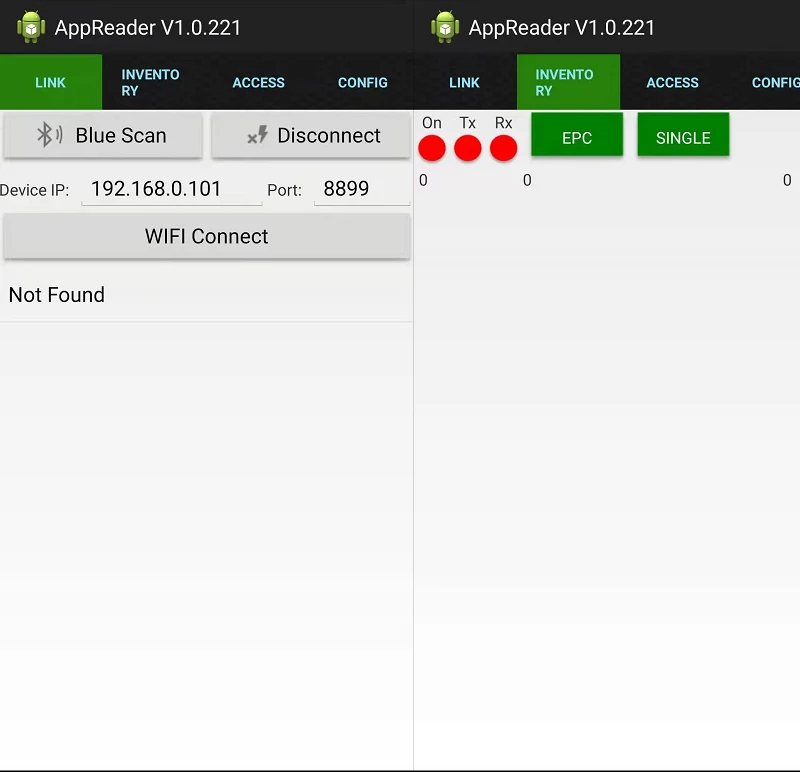Click the AppReader Android icon in right screen
The width and height of the screenshot is (800, 772).
click(x=445, y=27)
